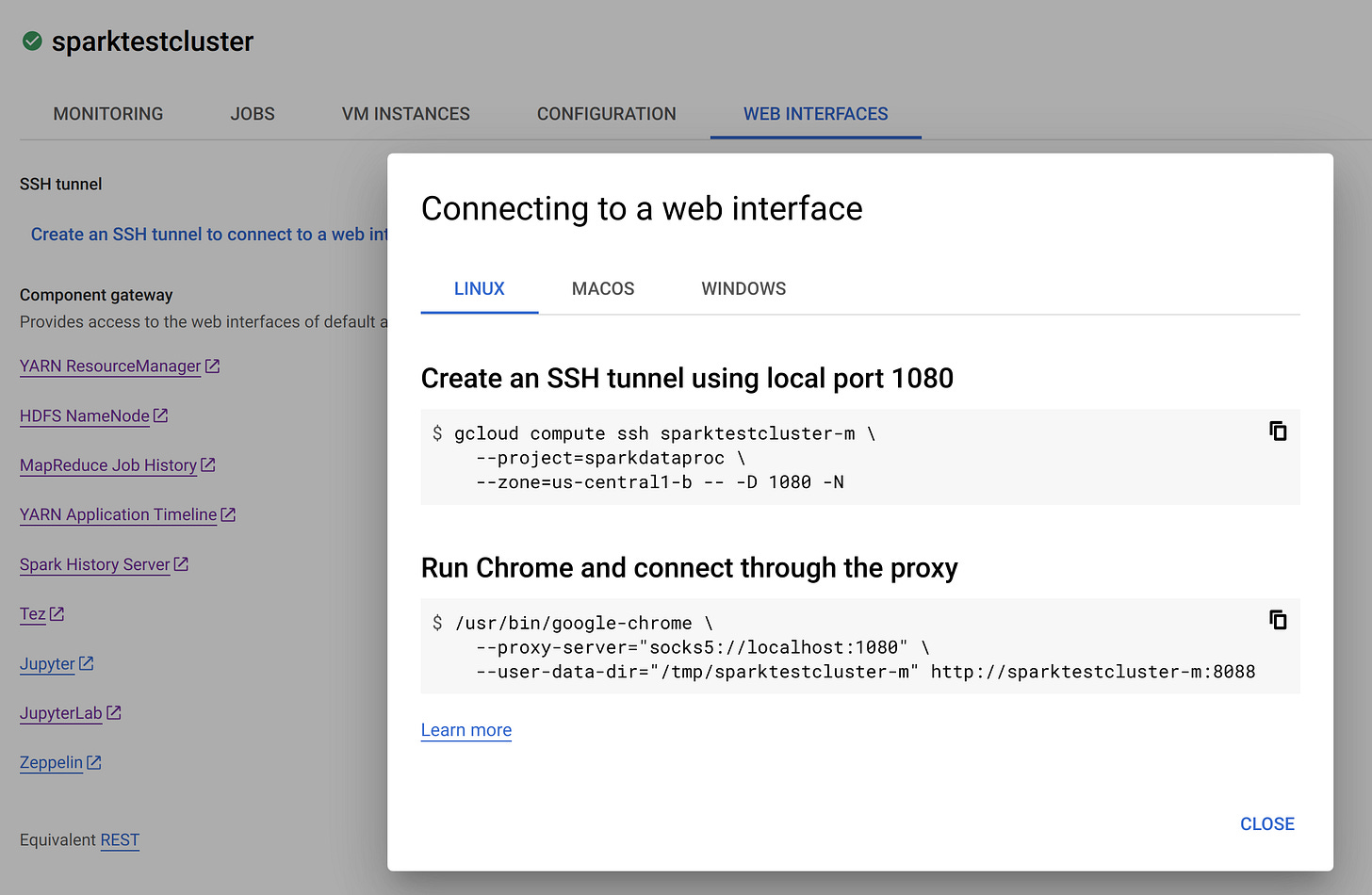Open the Jobs tab
The image size is (1372, 895).
[x=253, y=114]
